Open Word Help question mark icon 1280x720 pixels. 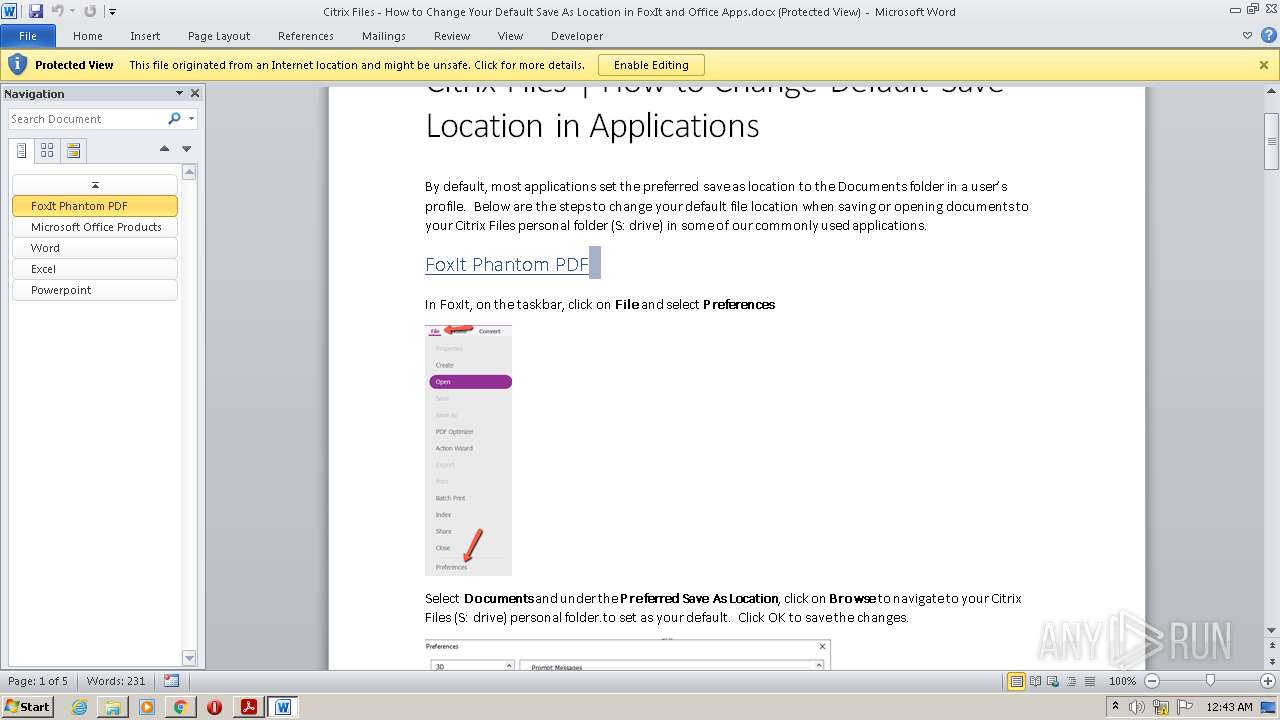[1268, 36]
